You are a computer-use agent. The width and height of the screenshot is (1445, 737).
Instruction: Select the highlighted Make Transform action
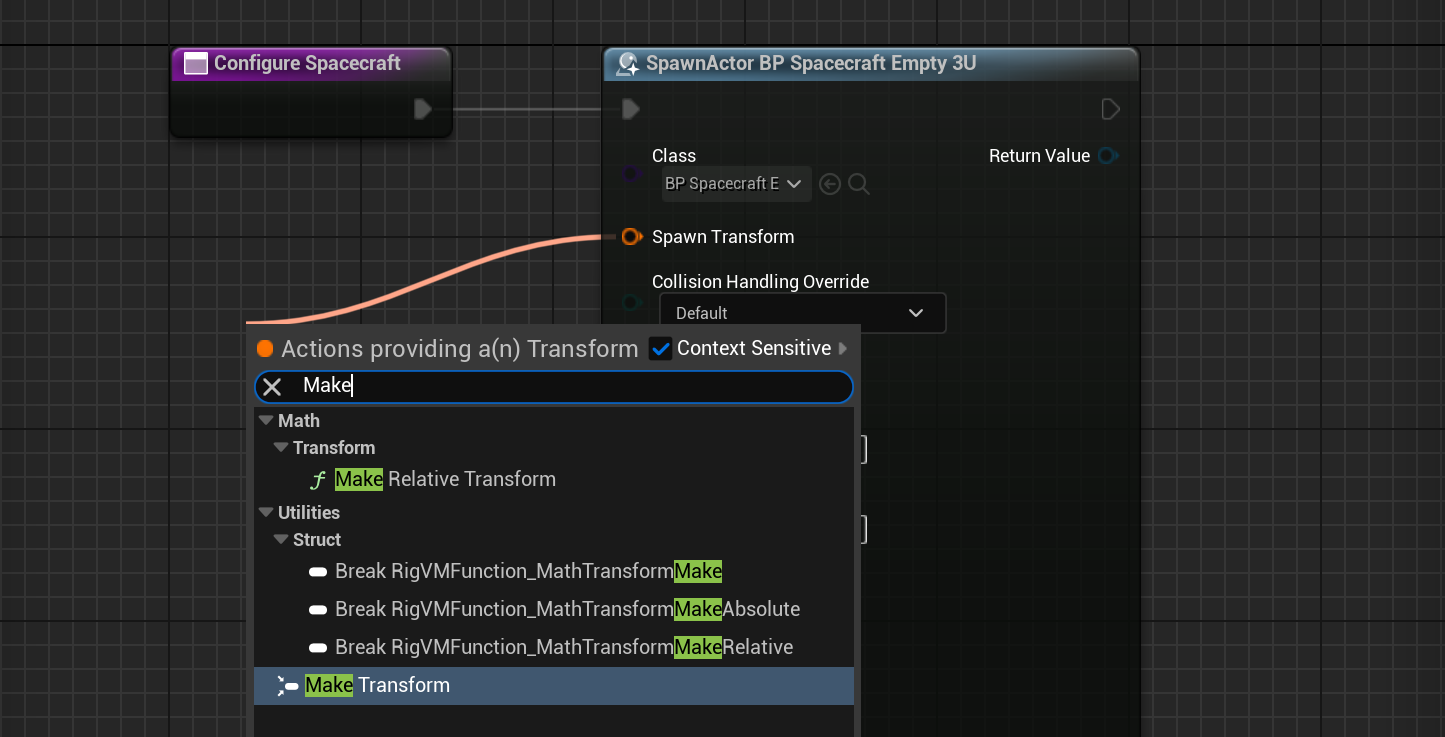pos(554,686)
